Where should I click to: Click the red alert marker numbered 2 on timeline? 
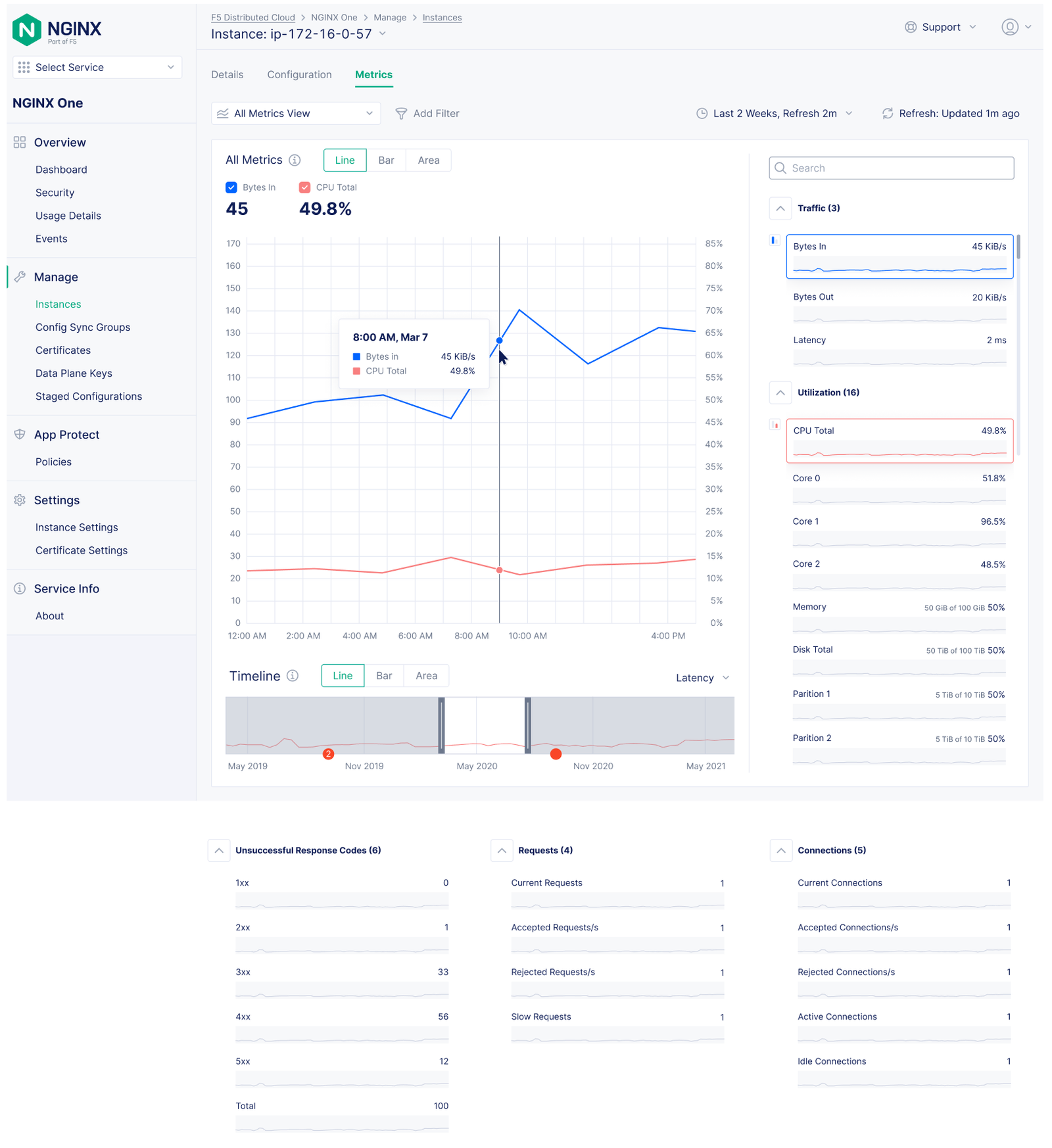329,754
